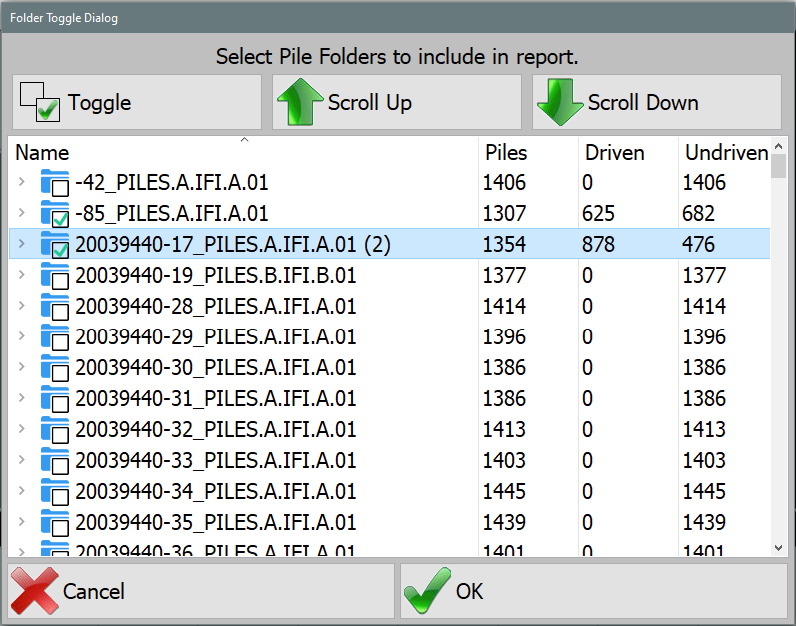Image resolution: width=796 pixels, height=626 pixels.
Task: Select the 20039440-28_PILES.A.IFI.A.01 folder name
Action: pyautogui.click(x=216, y=306)
